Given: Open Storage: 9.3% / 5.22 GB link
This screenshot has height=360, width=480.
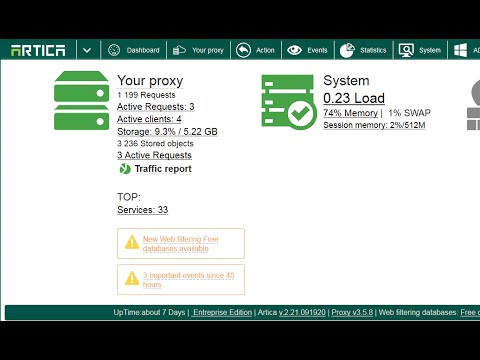Looking at the screenshot, I should click(x=167, y=132).
